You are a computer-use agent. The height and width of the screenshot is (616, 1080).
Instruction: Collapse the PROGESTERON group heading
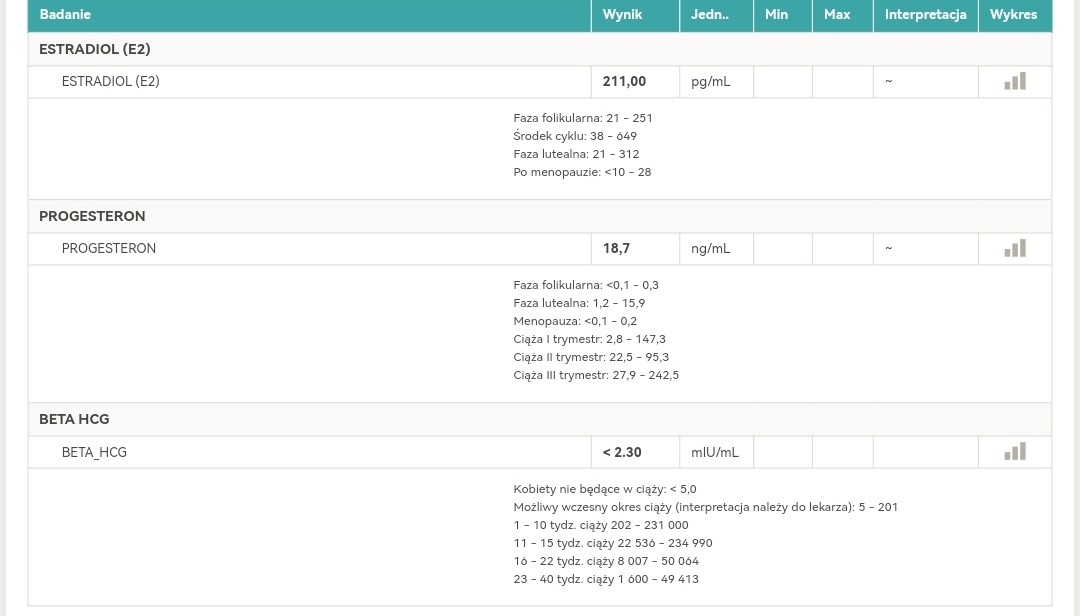(92, 216)
